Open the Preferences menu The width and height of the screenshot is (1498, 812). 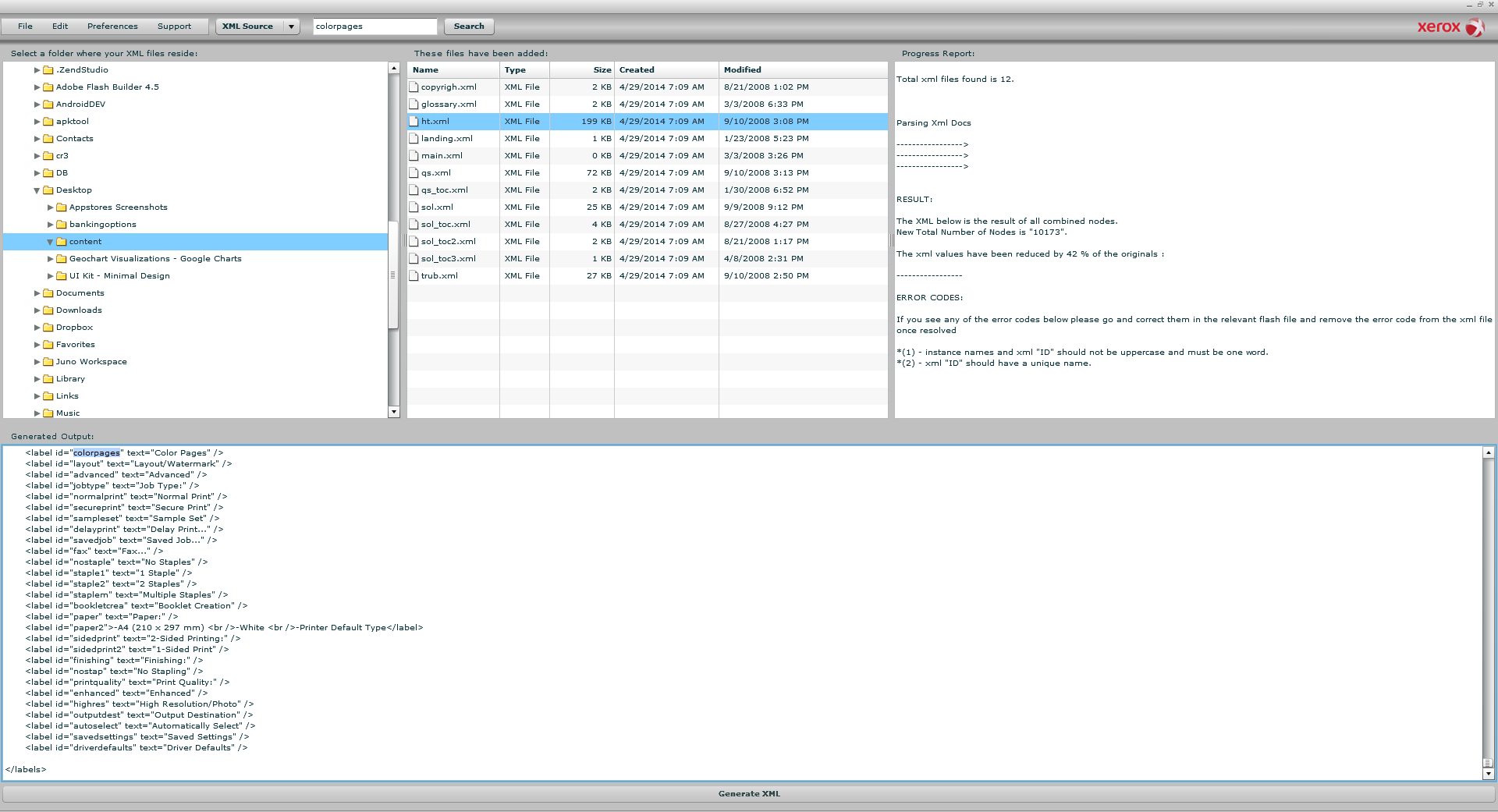[x=112, y=27]
